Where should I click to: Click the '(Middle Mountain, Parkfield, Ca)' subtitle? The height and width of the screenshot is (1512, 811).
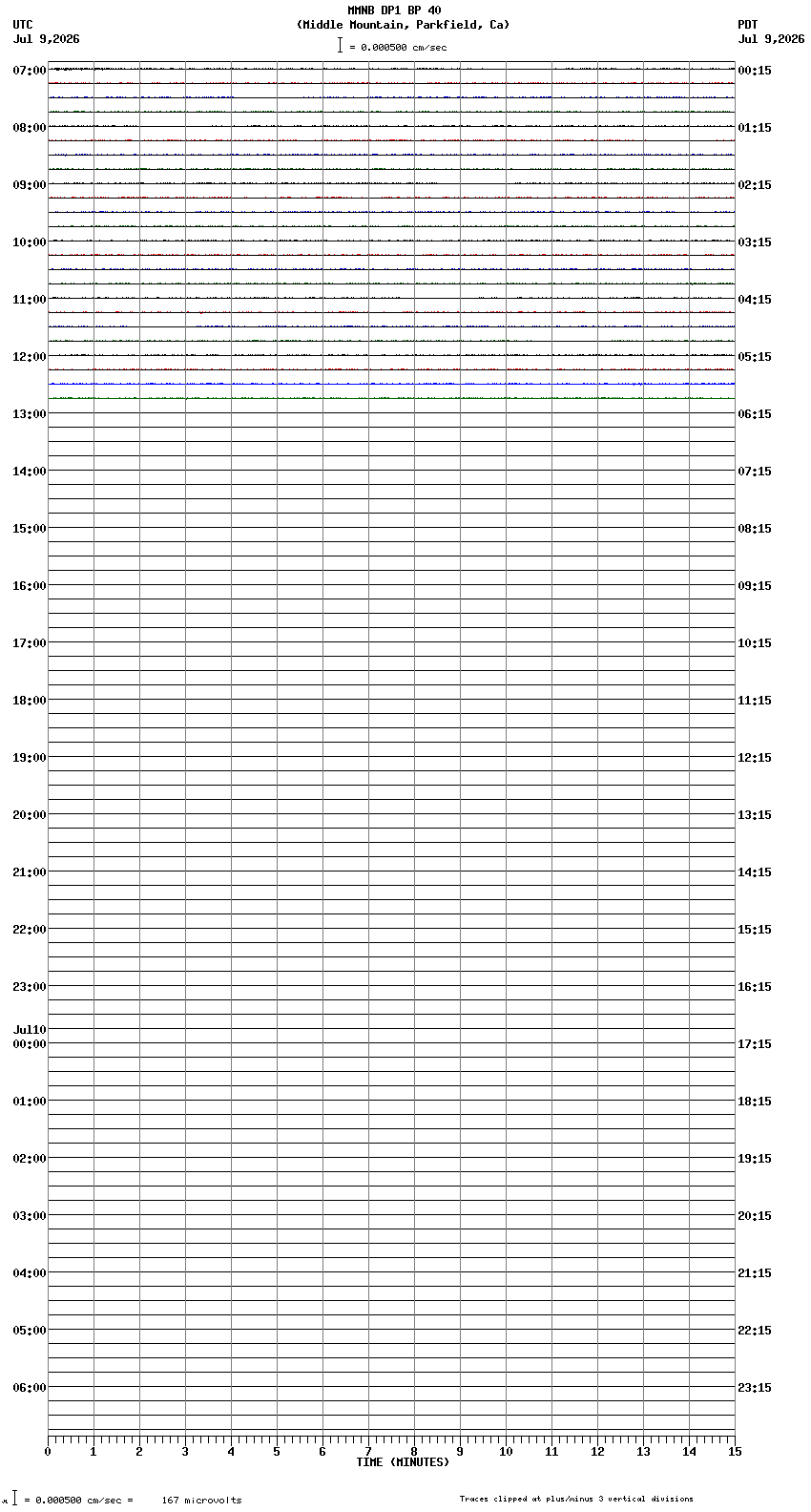(x=403, y=25)
